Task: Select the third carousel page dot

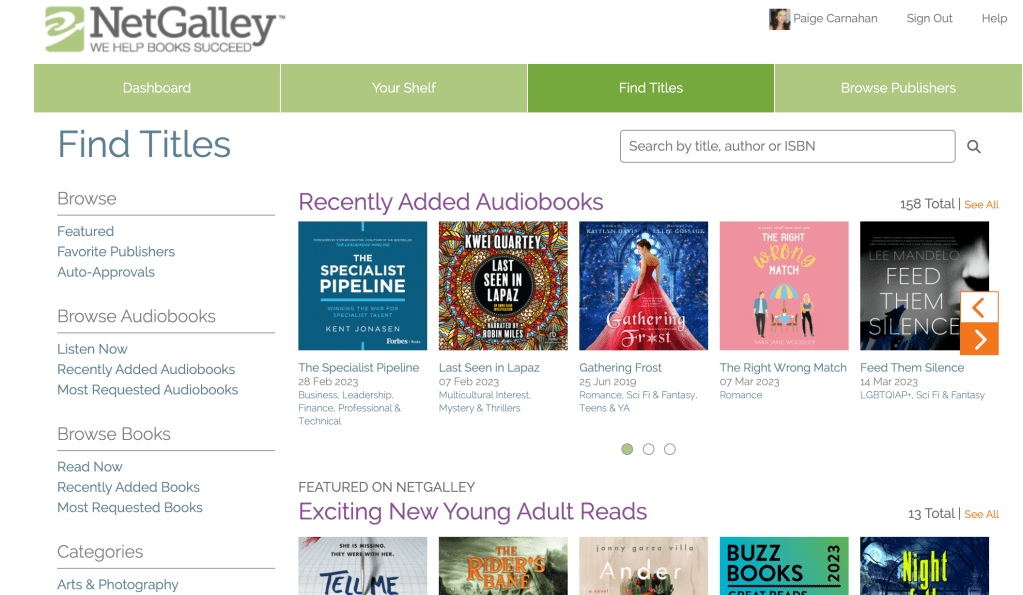Action: tap(670, 449)
